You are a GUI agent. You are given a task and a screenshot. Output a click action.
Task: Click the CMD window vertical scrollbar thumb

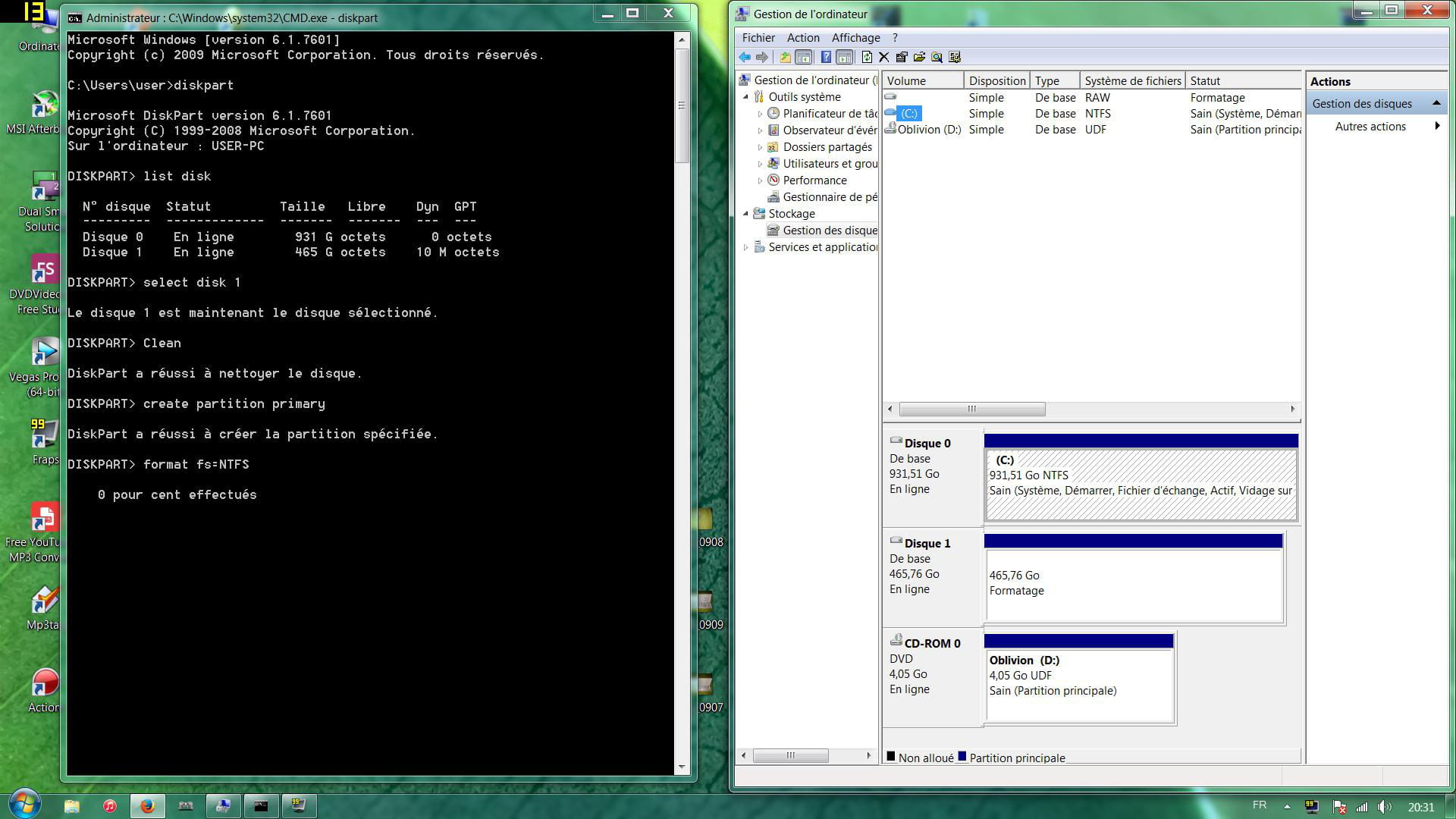[x=682, y=105]
